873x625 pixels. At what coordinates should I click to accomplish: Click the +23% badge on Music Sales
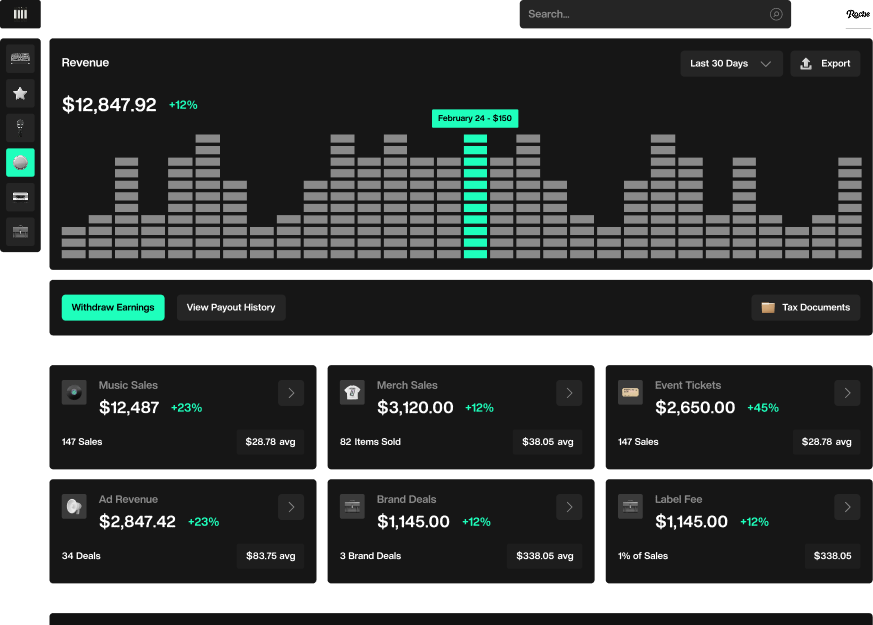point(187,407)
